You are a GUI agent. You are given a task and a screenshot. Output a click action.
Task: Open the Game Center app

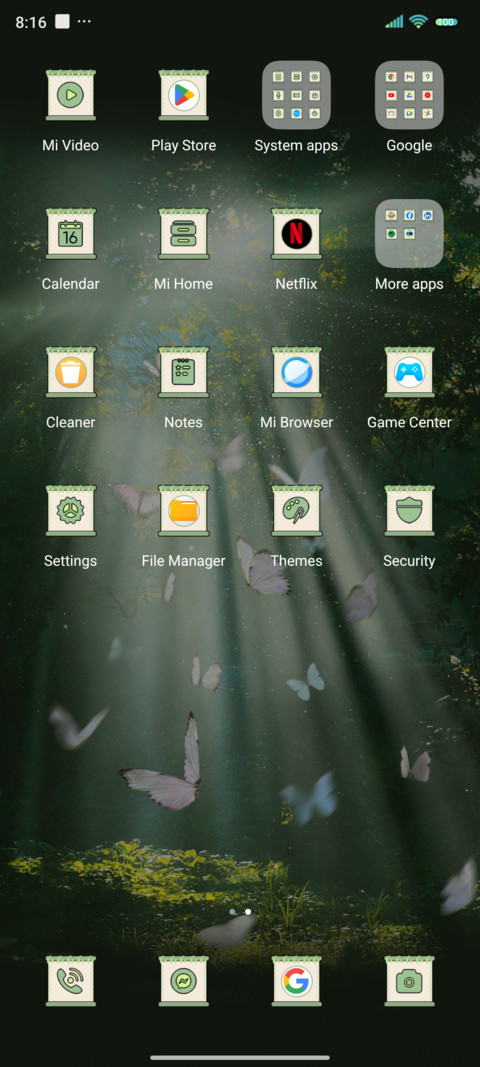(x=409, y=372)
